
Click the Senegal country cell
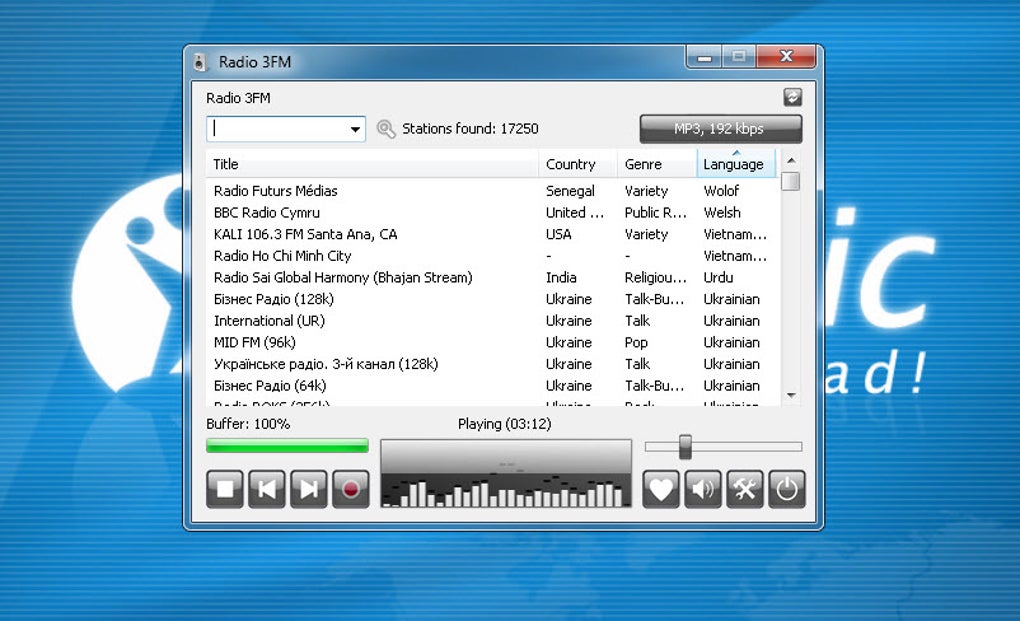[x=570, y=191]
